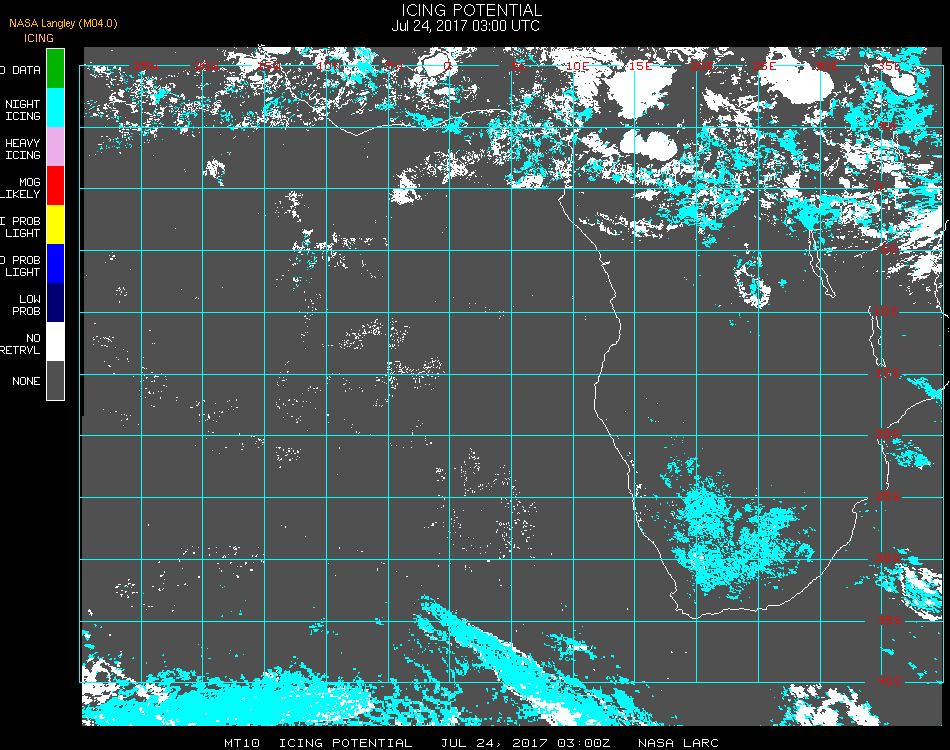
Task: Click the yellow Hi Prob Light swatch
Action: click(55, 225)
